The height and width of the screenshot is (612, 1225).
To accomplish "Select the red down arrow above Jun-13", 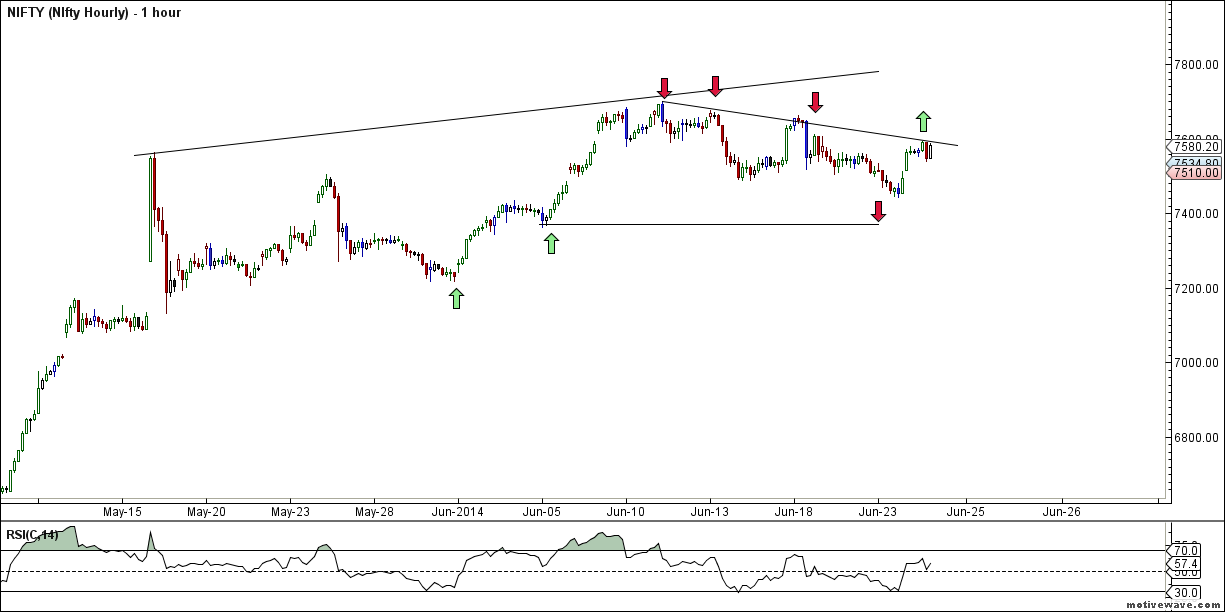I will [715, 86].
